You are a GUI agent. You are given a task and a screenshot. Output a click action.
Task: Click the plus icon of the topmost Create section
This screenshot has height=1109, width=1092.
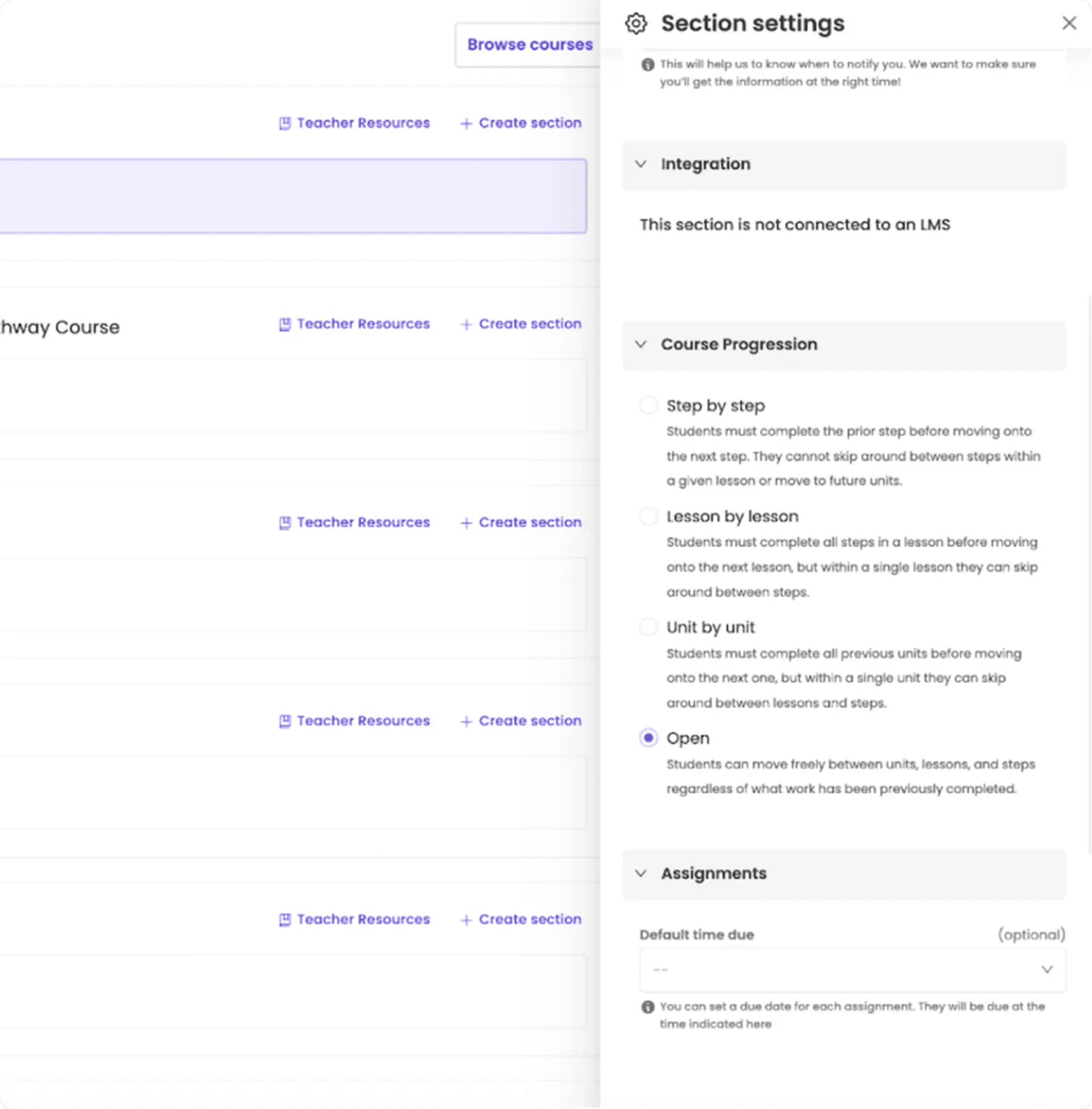coord(466,123)
